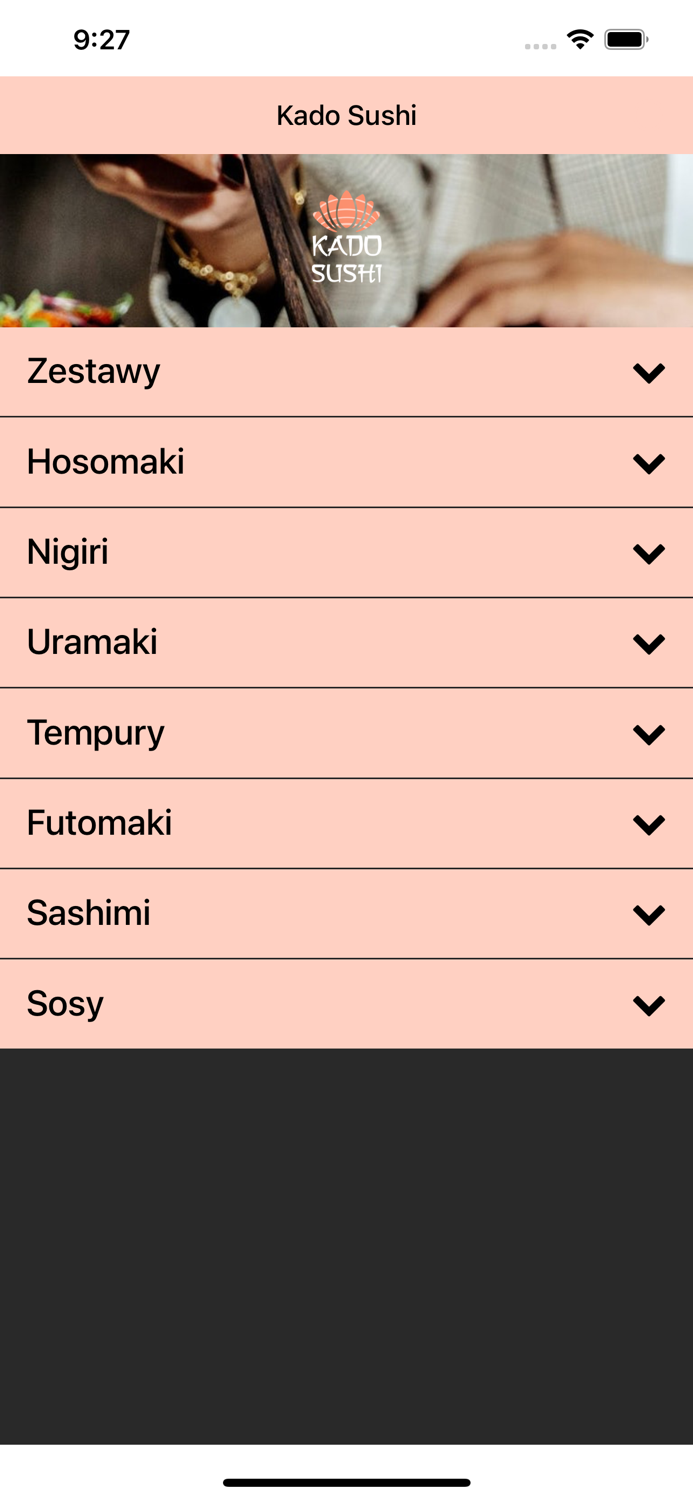This screenshot has height=1500, width=693.
Task: Toggle the Hosomaki accordion section
Action: coord(346,461)
